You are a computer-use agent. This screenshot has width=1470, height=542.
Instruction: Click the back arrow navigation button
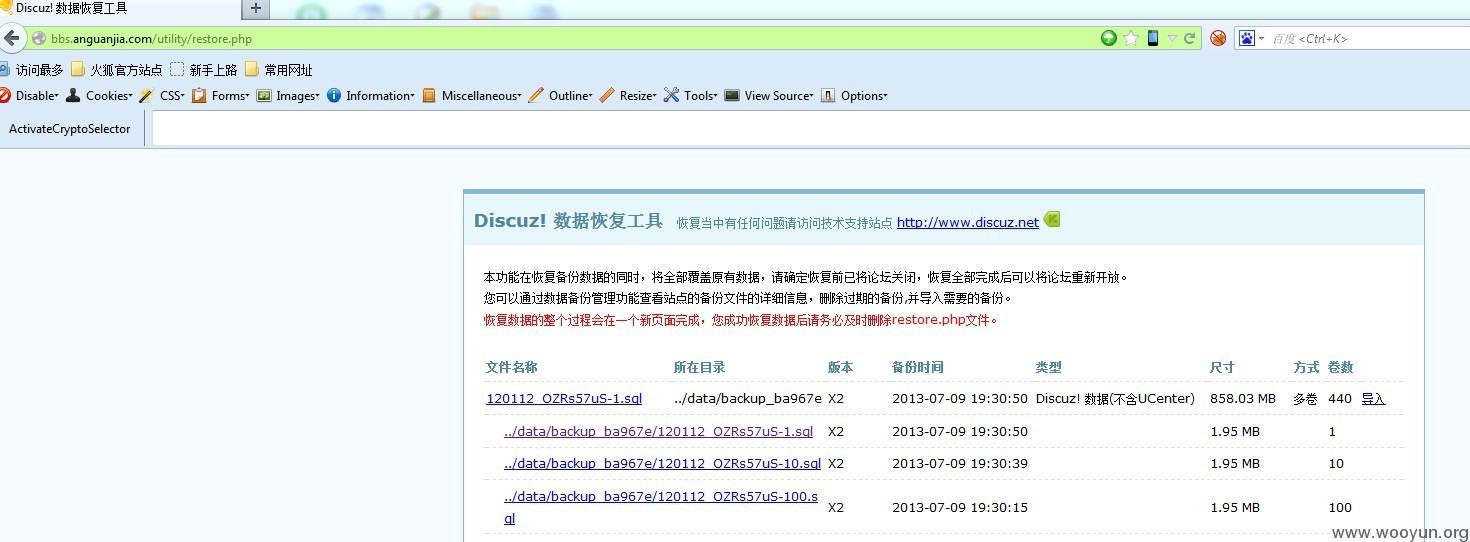(x=11, y=39)
